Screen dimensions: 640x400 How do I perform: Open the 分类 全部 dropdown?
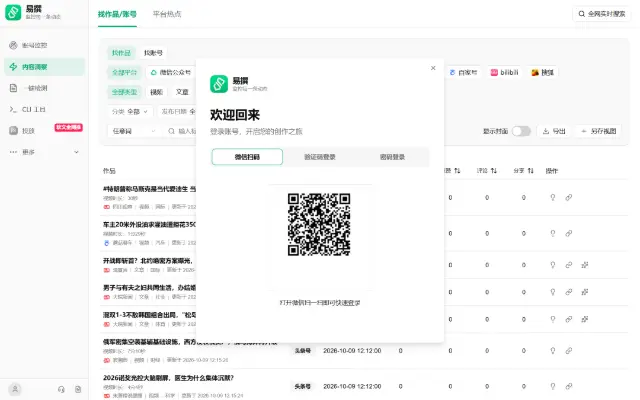point(130,111)
